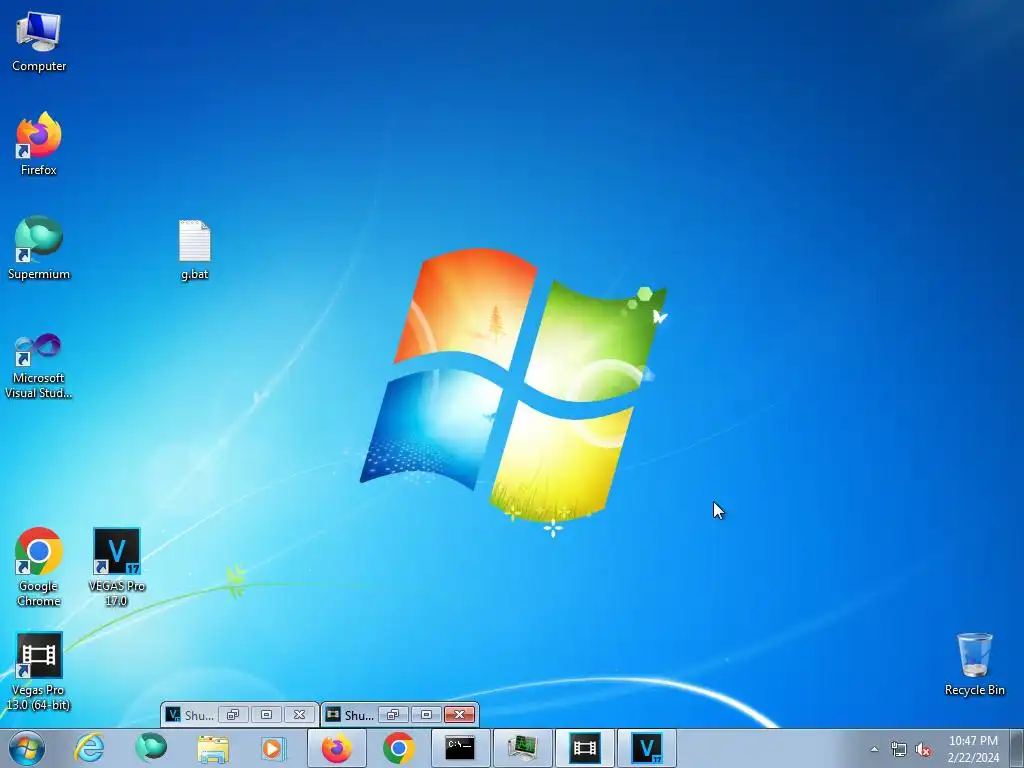Screen dimensions: 1024x768
Task: Switch to Task Manager taskbar button
Action: [x=522, y=748]
